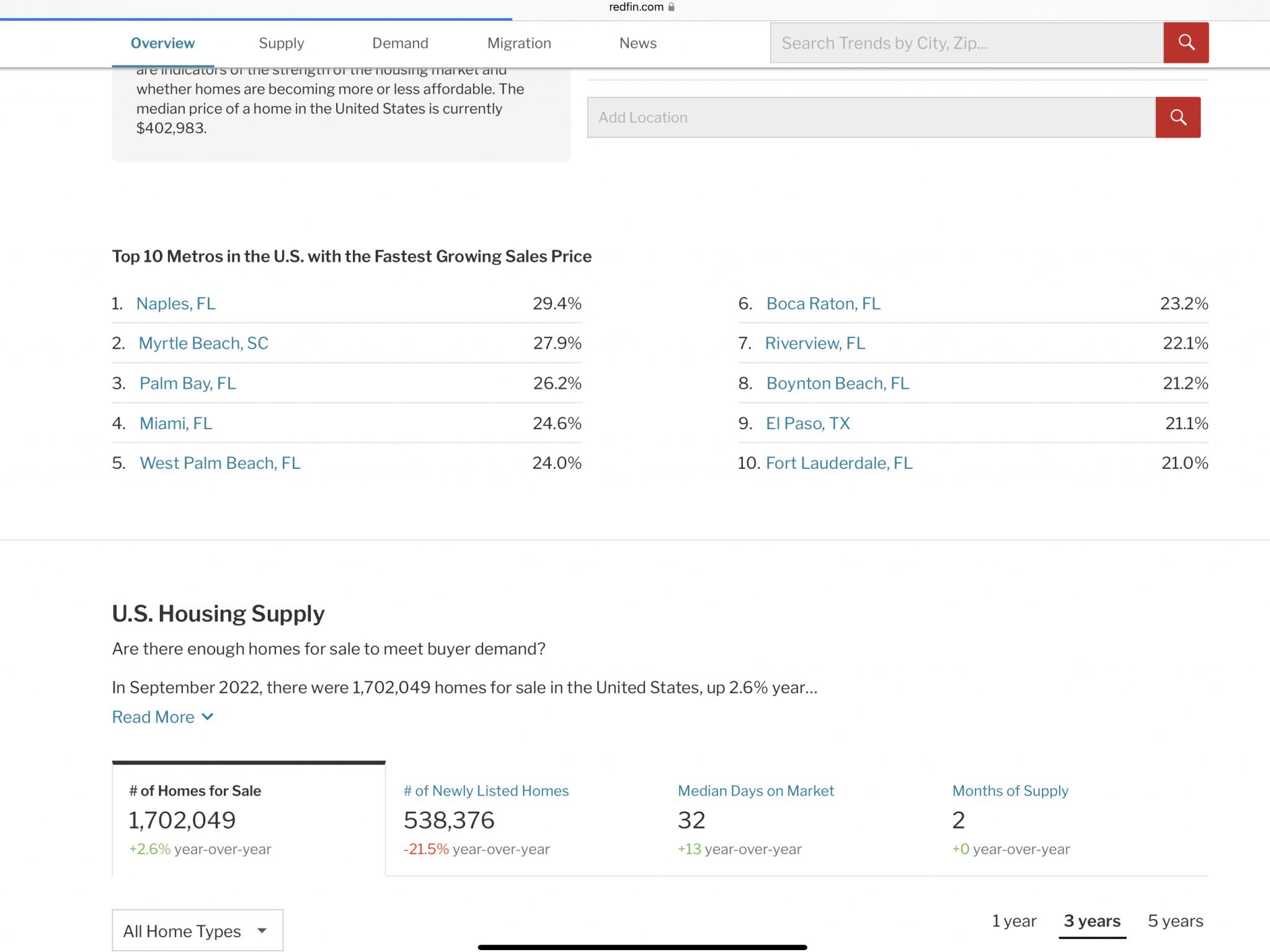1270x952 pixels.
Task: Click the El Paso, TX link
Action: (x=807, y=423)
